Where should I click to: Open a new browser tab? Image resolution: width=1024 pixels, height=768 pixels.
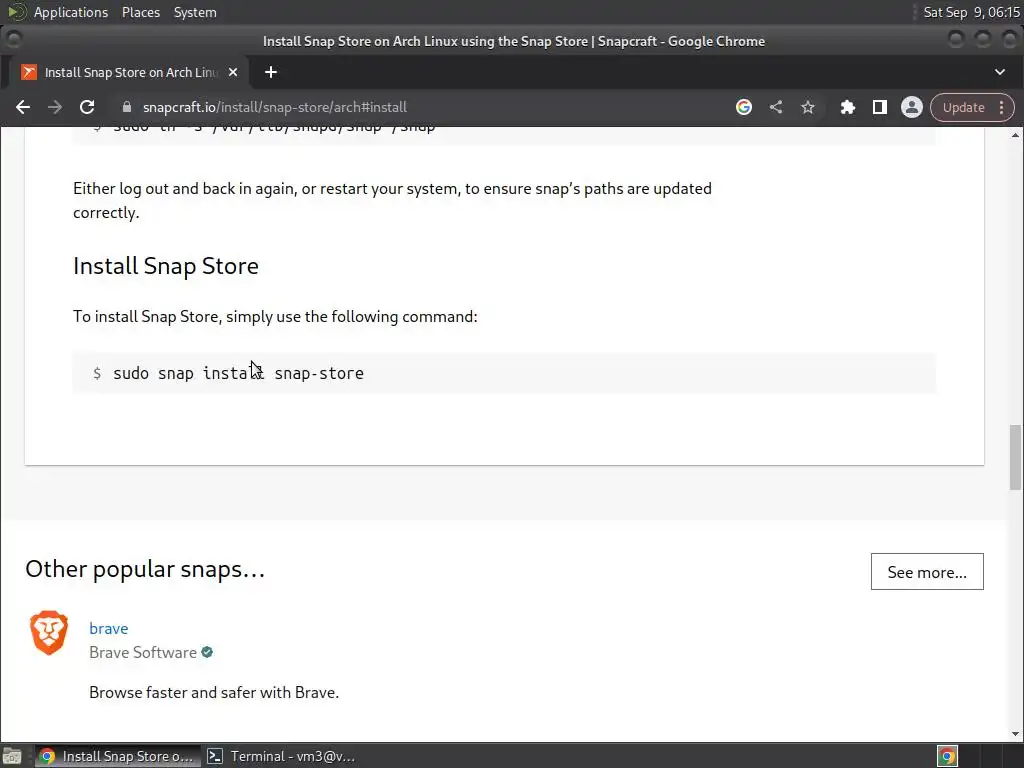point(271,72)
